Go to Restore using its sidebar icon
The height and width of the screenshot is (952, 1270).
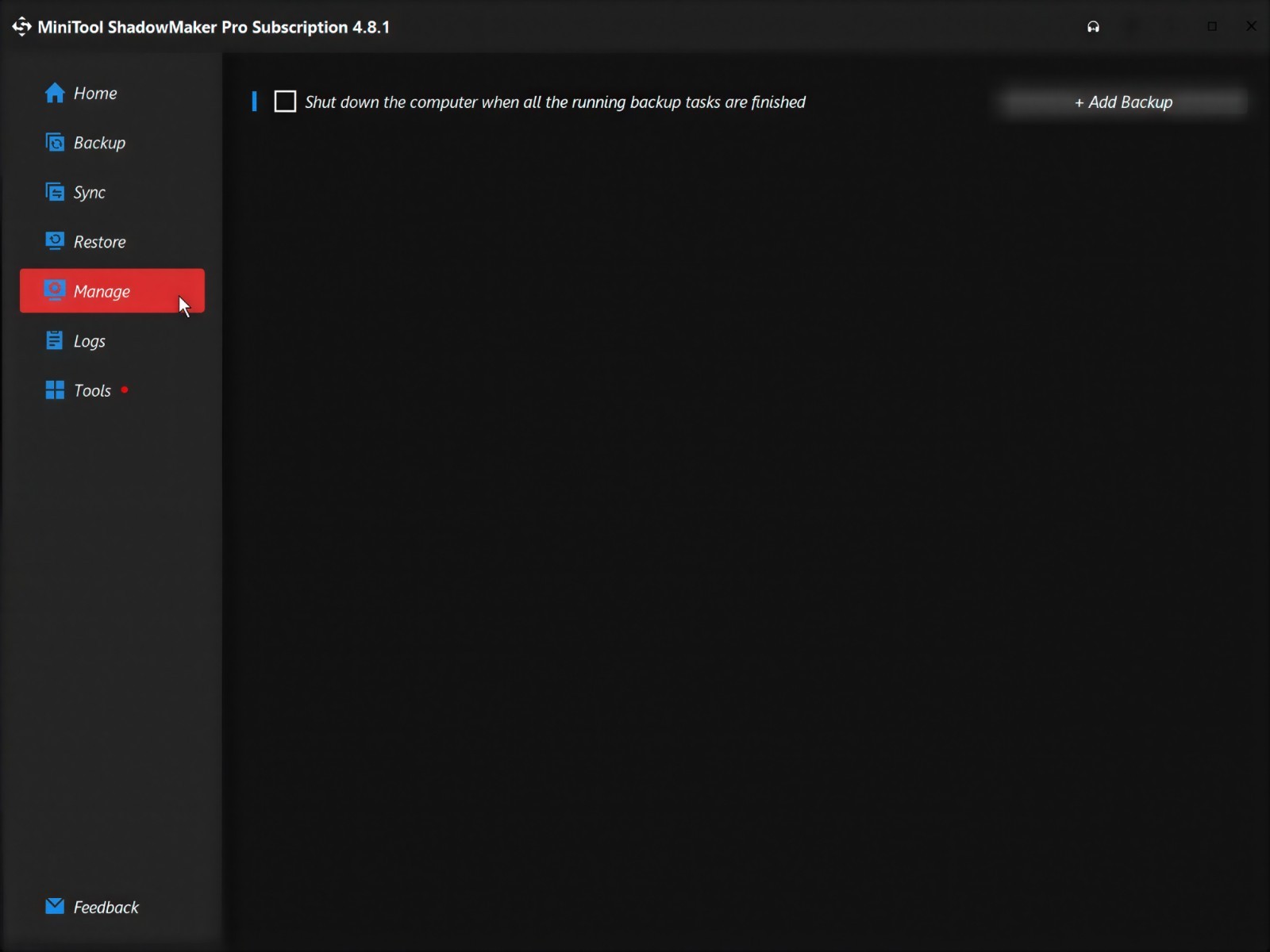[55, 241]
